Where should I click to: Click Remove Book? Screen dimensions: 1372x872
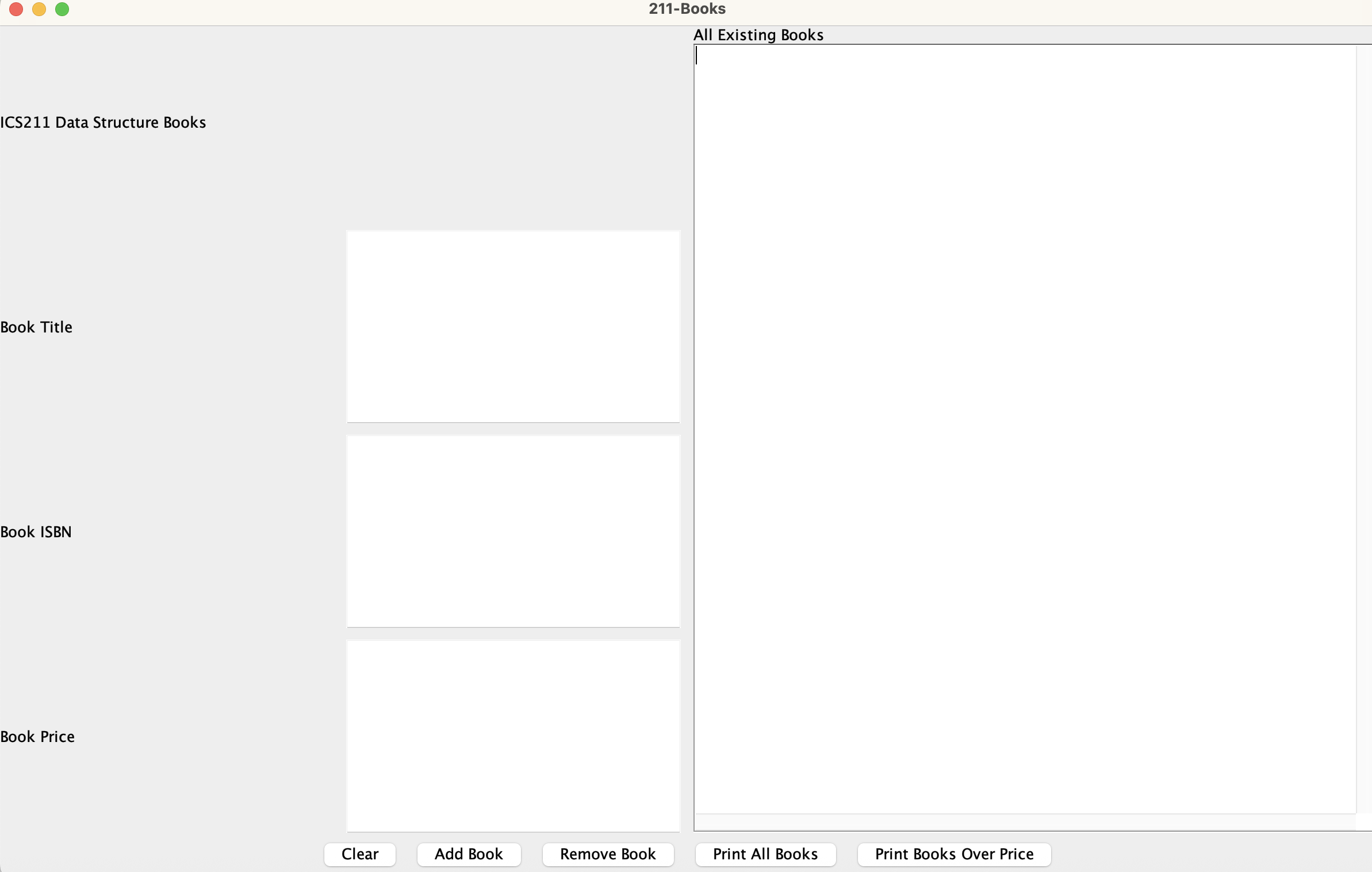(607, 854)
